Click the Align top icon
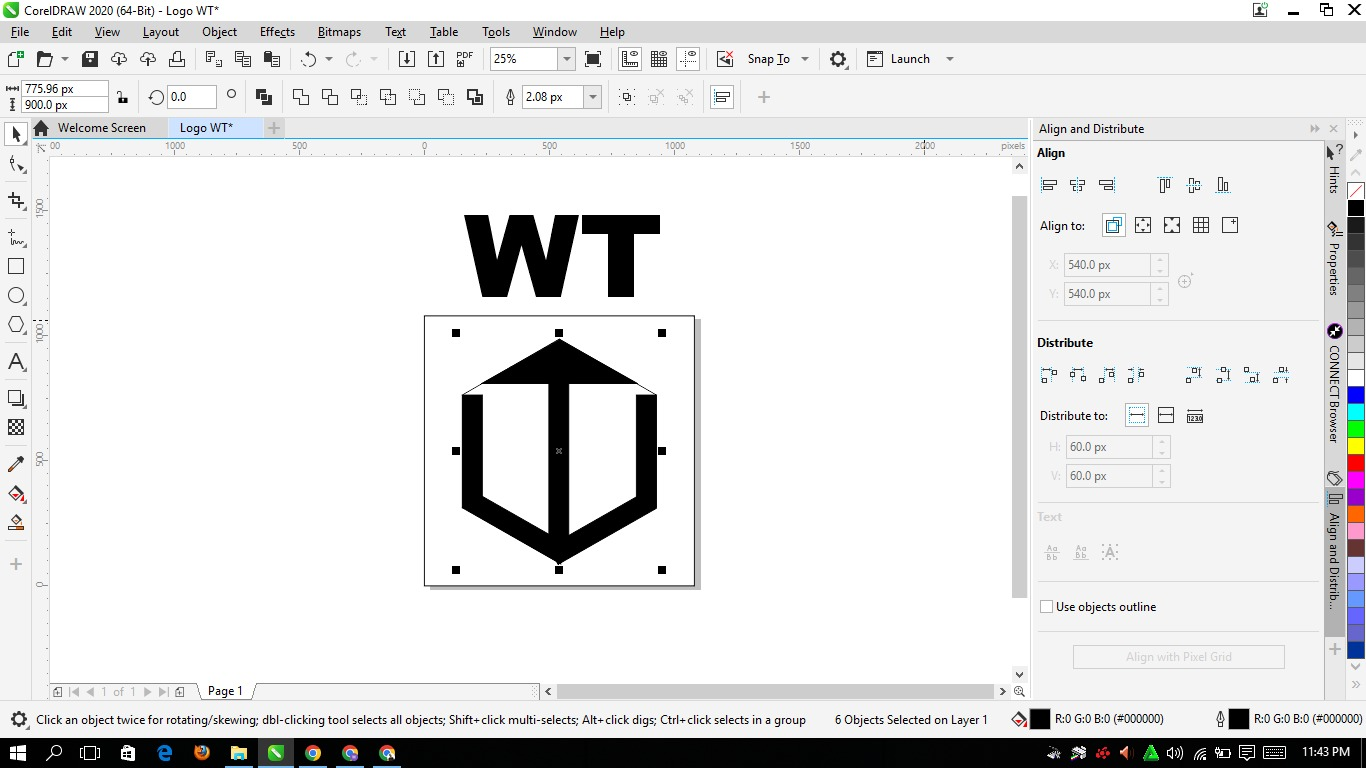Viewport: 1366px width, 768px height. click(1164, 185)
